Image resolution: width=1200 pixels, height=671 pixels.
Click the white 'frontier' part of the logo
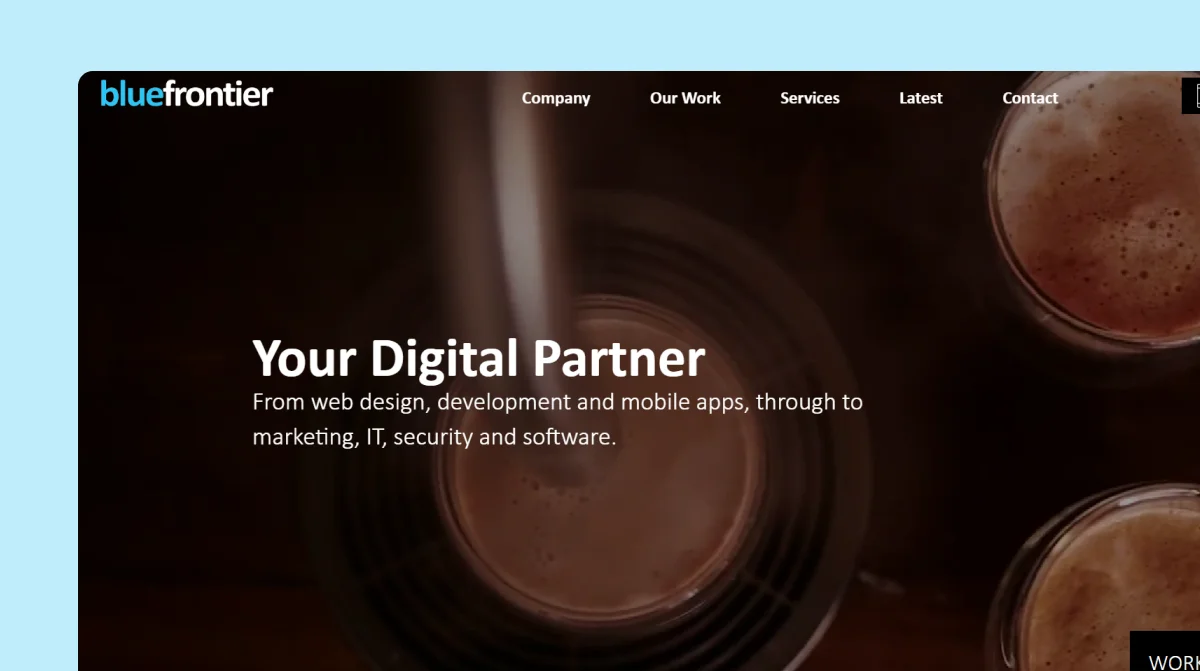click(217, 95)
